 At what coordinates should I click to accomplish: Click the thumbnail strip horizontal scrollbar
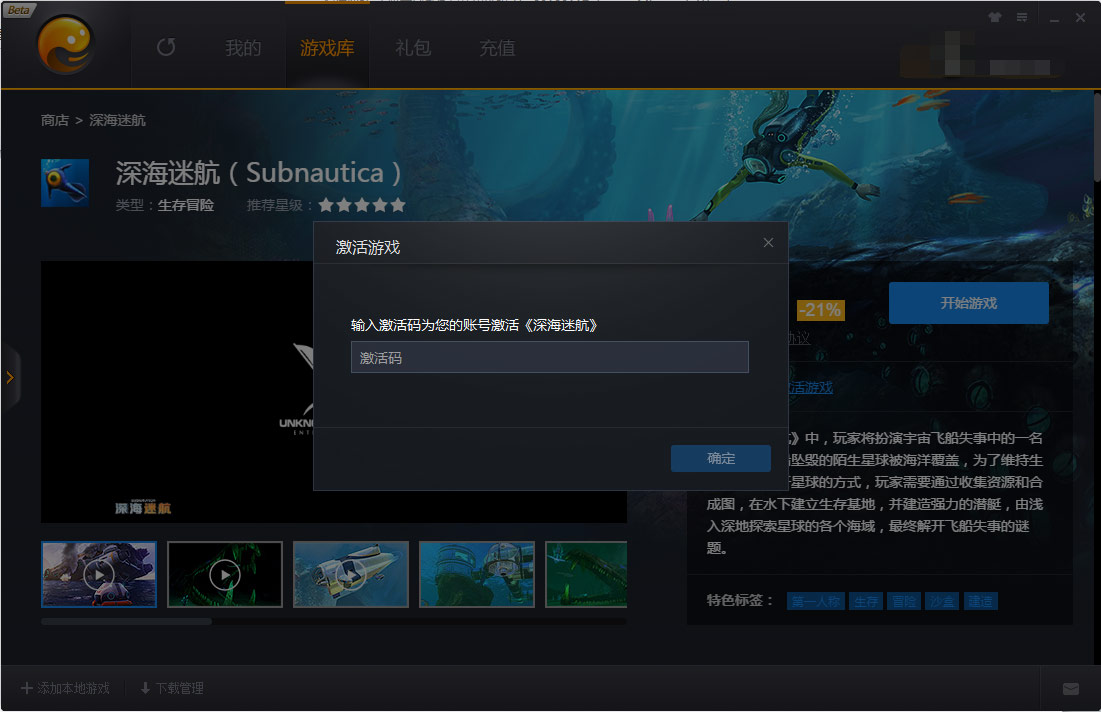(x=127, y=621)
